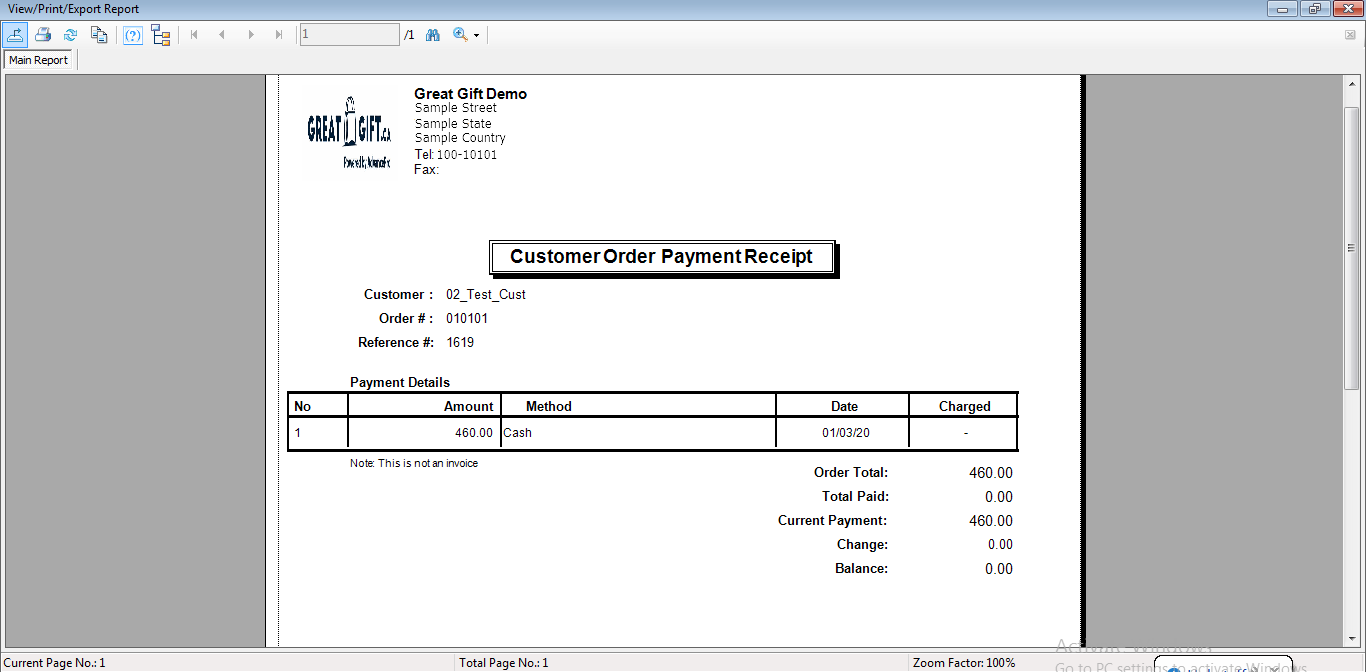Viewport: 1366px width, 672px height.
Task: Click the page number input field
Action: 349,35
